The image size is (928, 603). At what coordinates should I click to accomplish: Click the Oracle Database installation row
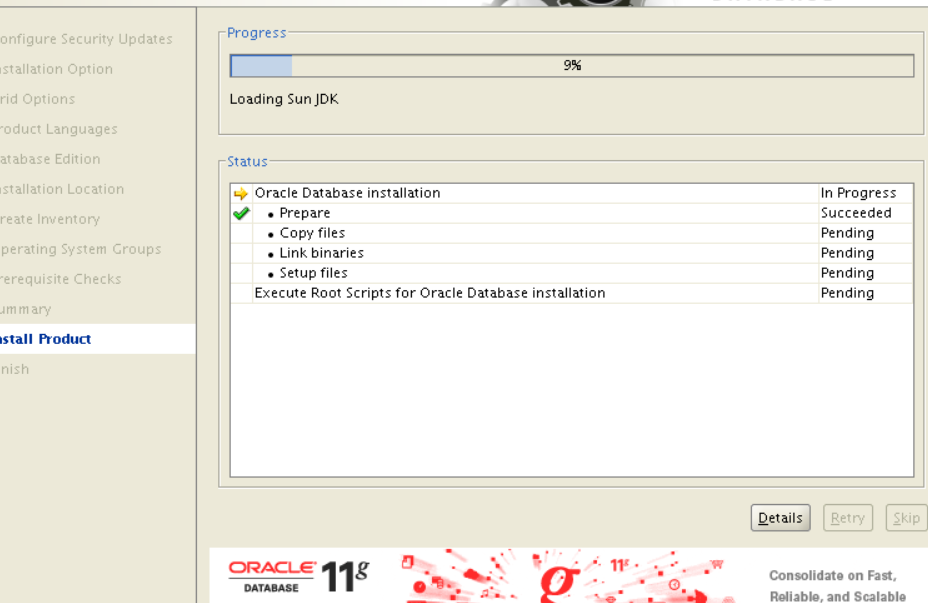572,193
